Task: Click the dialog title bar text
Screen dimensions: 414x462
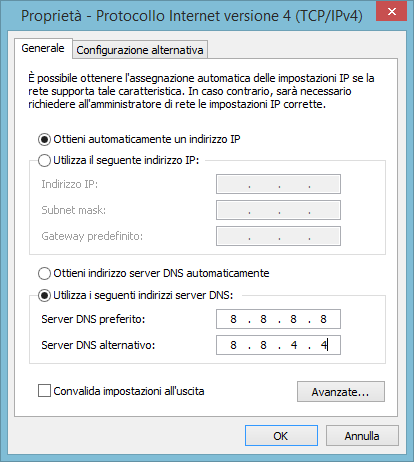Action: 192,16
